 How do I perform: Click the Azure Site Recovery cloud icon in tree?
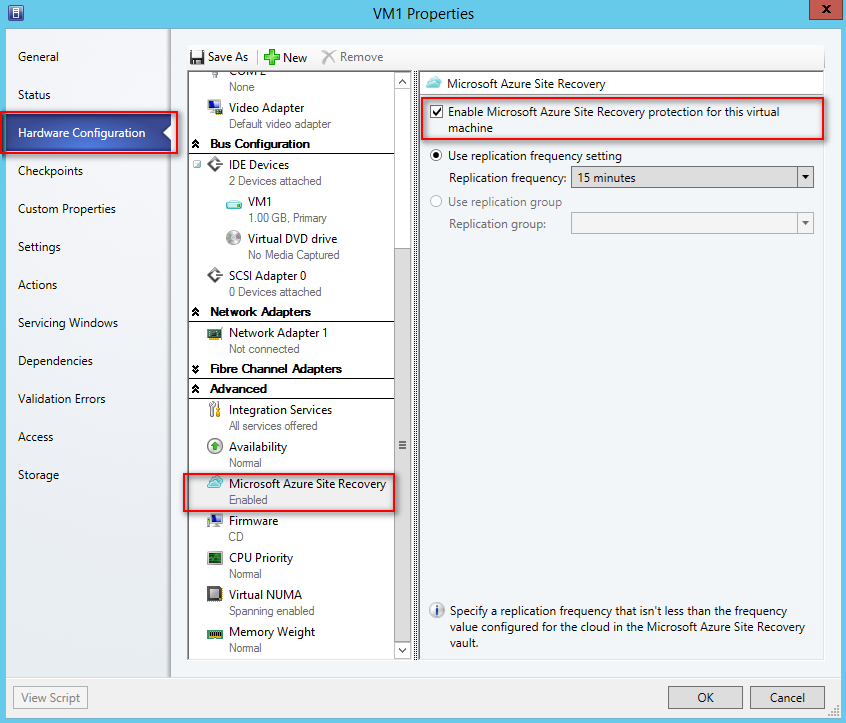(215, 482)
